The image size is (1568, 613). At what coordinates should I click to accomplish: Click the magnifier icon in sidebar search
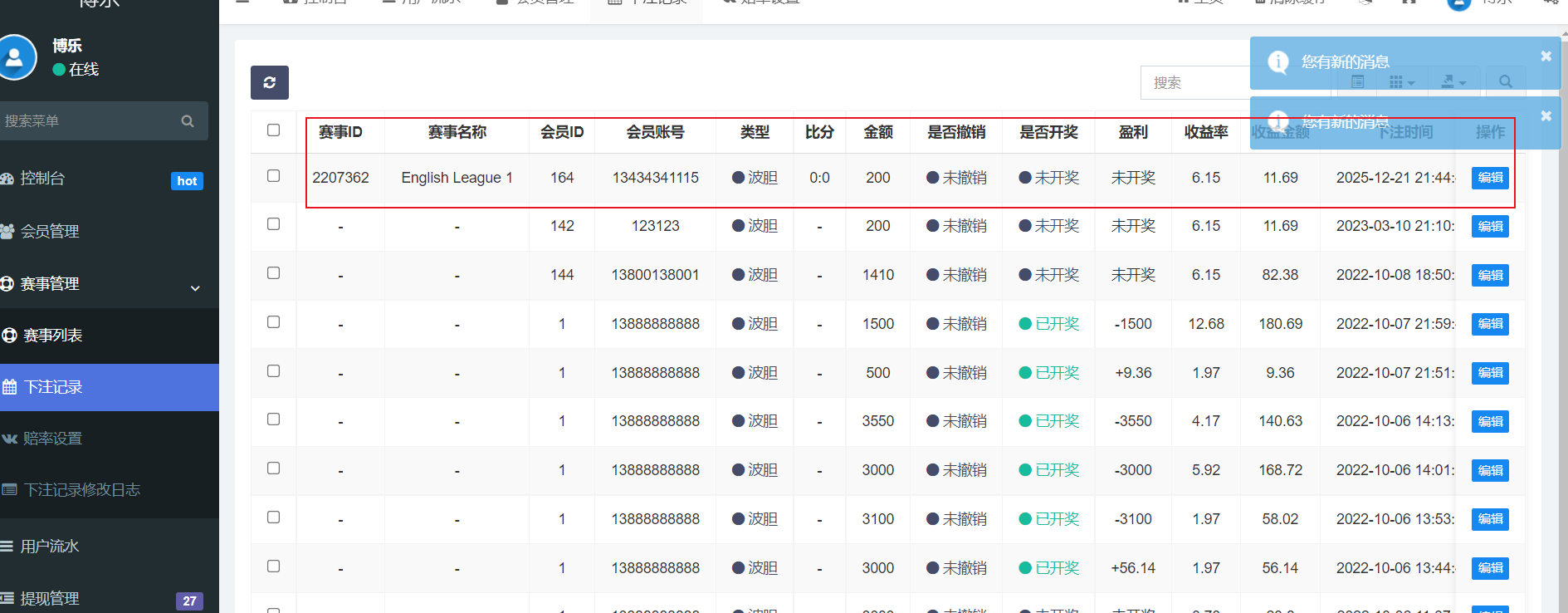188,121
